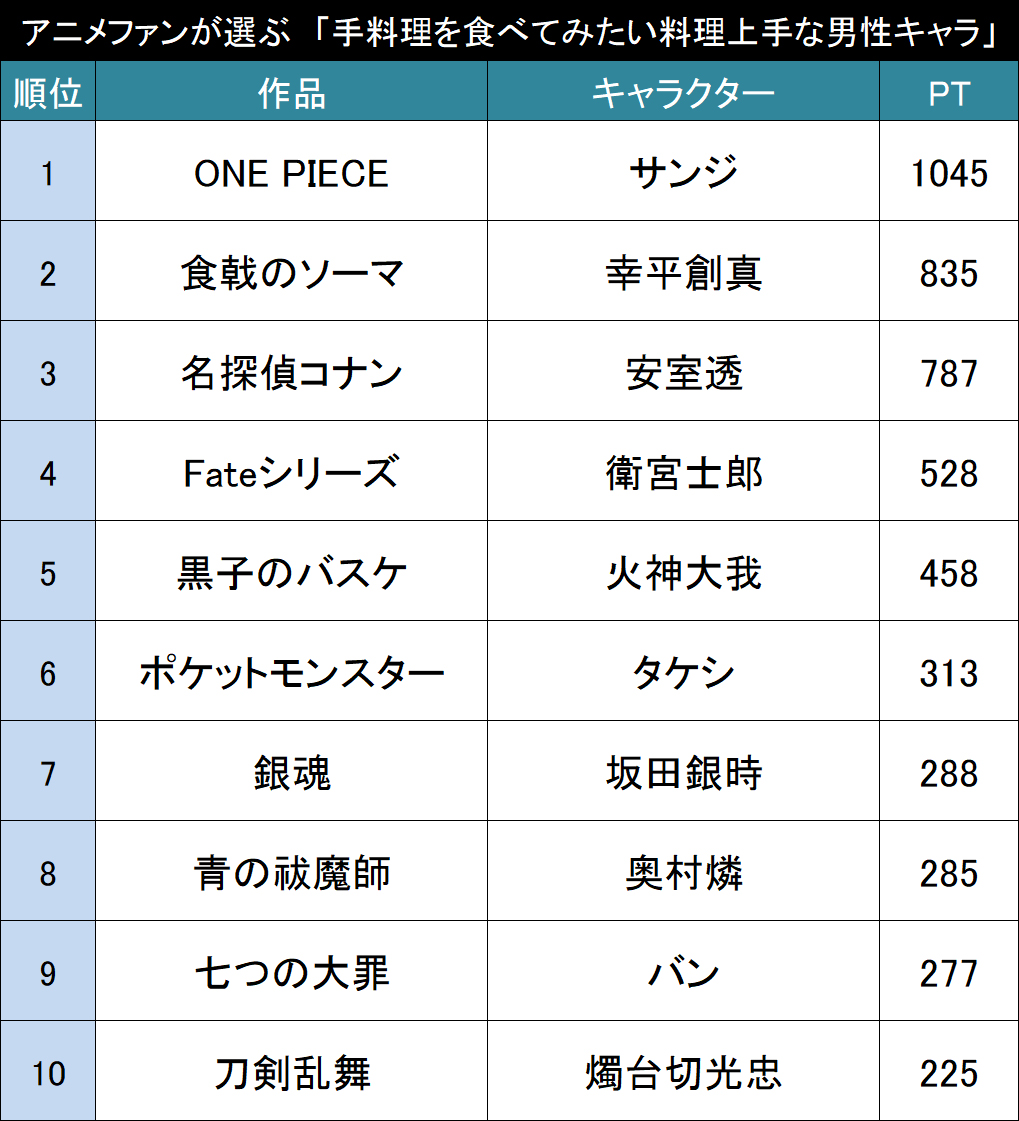This screenshot has height=1121, width=1019.
Task: Select the Fateシリーズ cell
Action: coord(292,471)
